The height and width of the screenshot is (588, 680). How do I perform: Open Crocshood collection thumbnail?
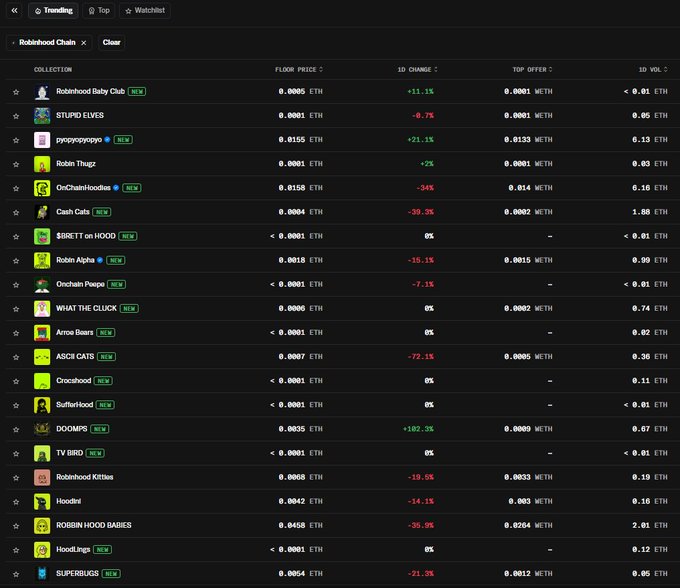click(x=42, y=381)
